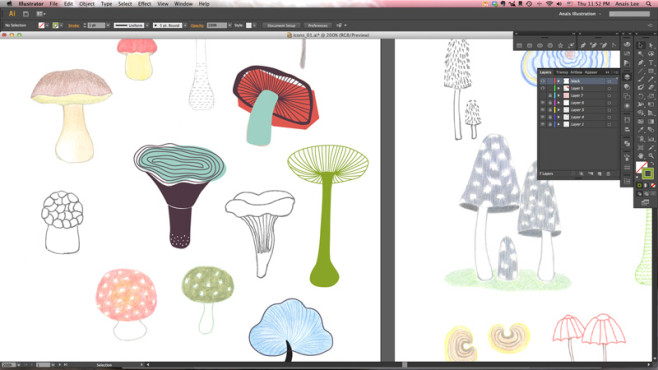
Task: Show the hidden Layer 7 via its visibility box
Action: click(543, 96)
